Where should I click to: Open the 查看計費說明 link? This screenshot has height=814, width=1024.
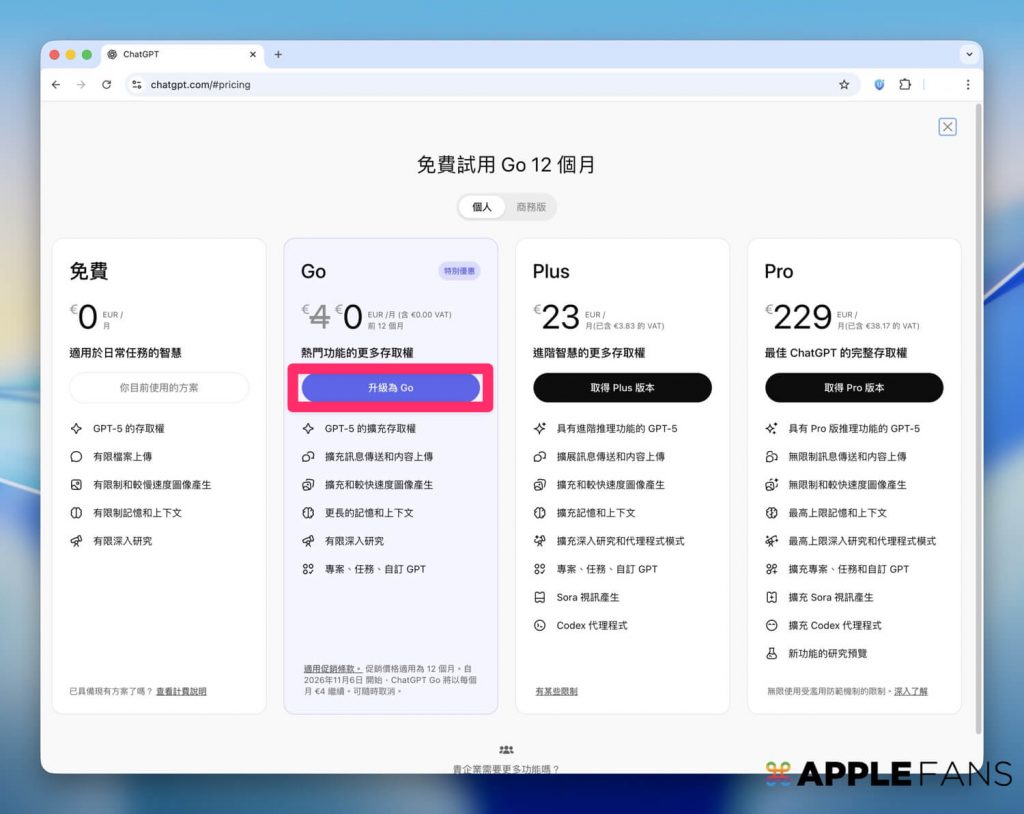click(181, 691)
